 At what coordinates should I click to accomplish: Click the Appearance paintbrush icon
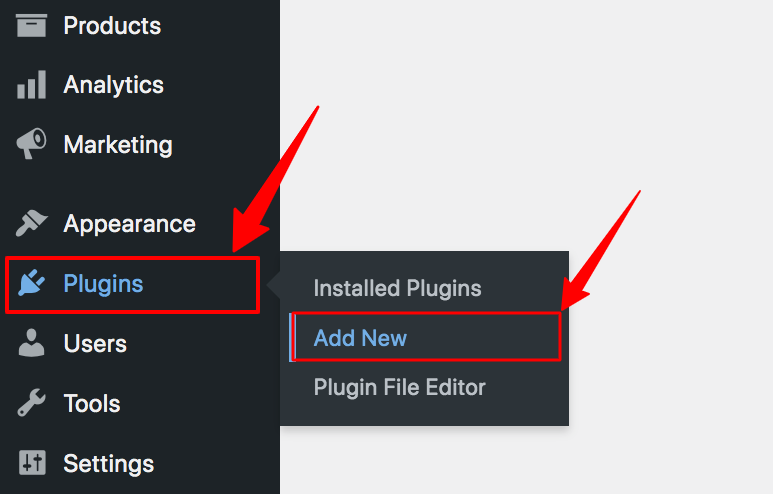(x=31, y=223)
